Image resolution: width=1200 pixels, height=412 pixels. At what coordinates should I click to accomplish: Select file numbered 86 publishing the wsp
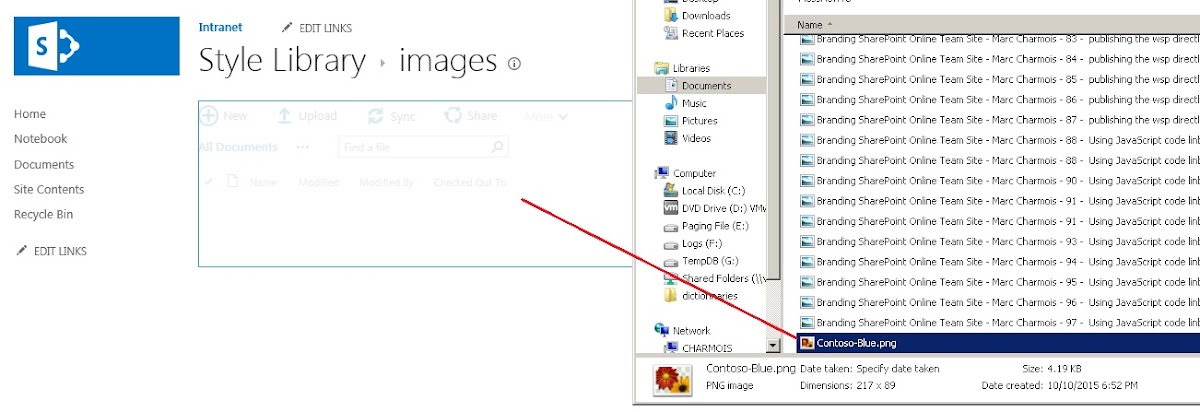[998, 100]
